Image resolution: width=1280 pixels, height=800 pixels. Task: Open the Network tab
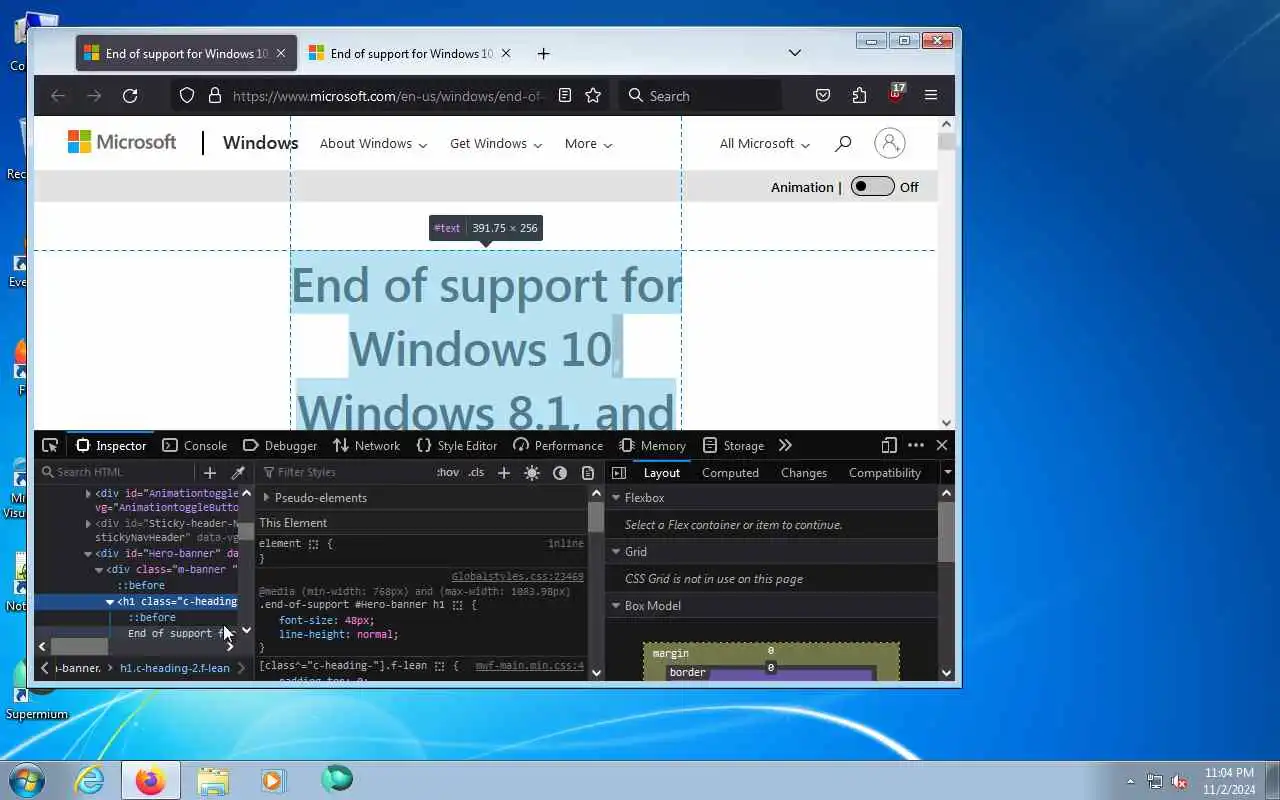pyautogui.click(x=366, y=446)
